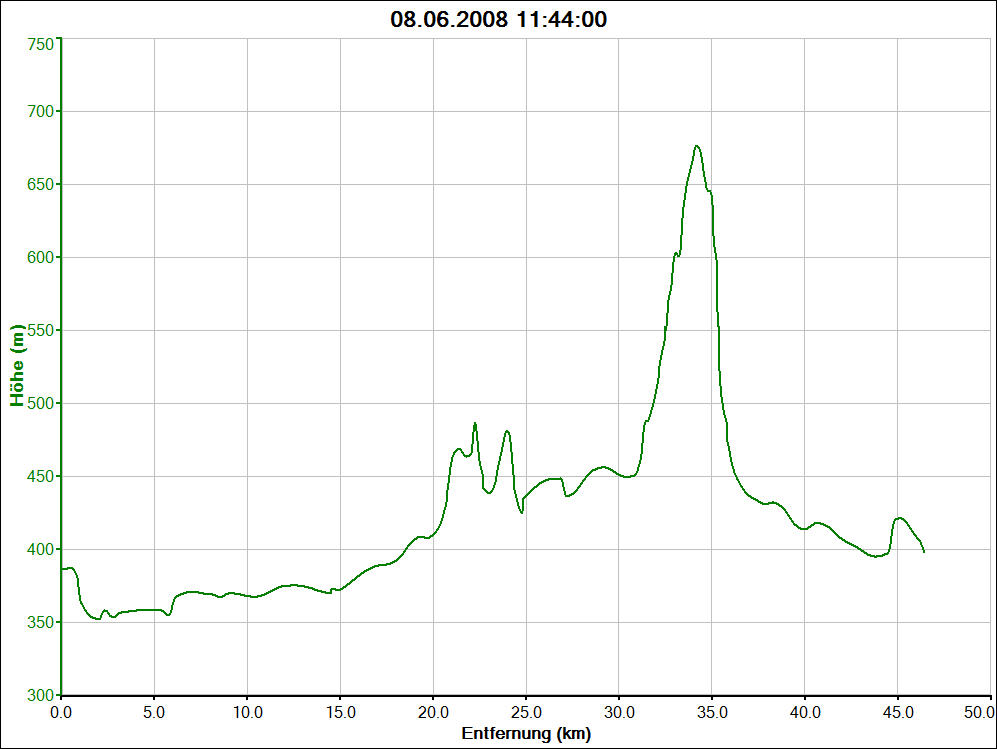Click the 650 height axis tick label
Image resolution: width=997 pixels, height=749 pixels.
[40, 184]
